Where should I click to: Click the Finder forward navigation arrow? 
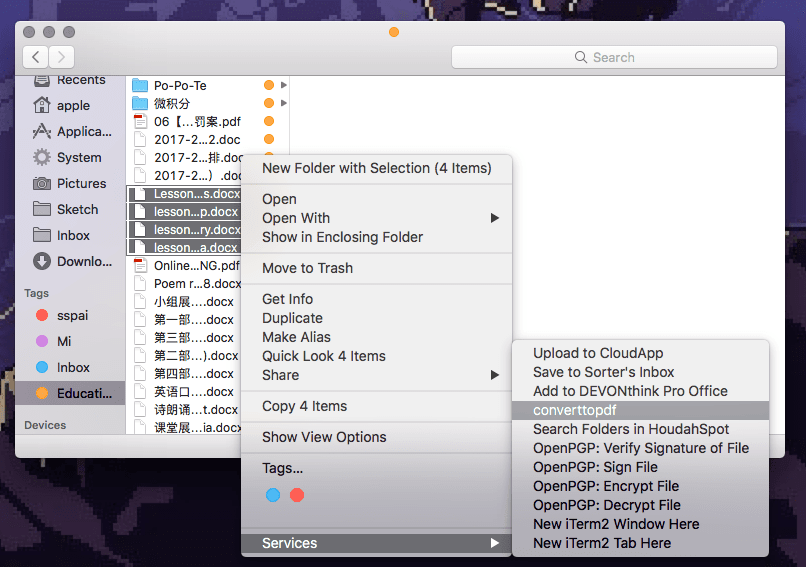(x=61, y=57)
